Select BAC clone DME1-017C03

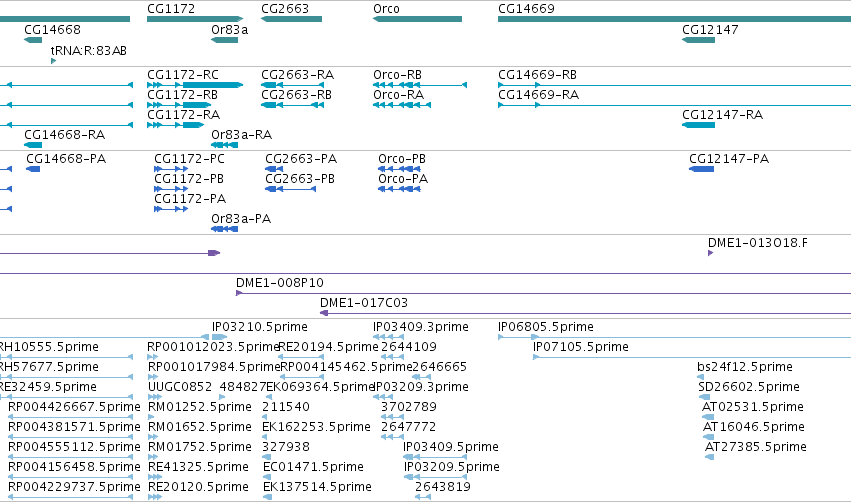tap(364, 303)
